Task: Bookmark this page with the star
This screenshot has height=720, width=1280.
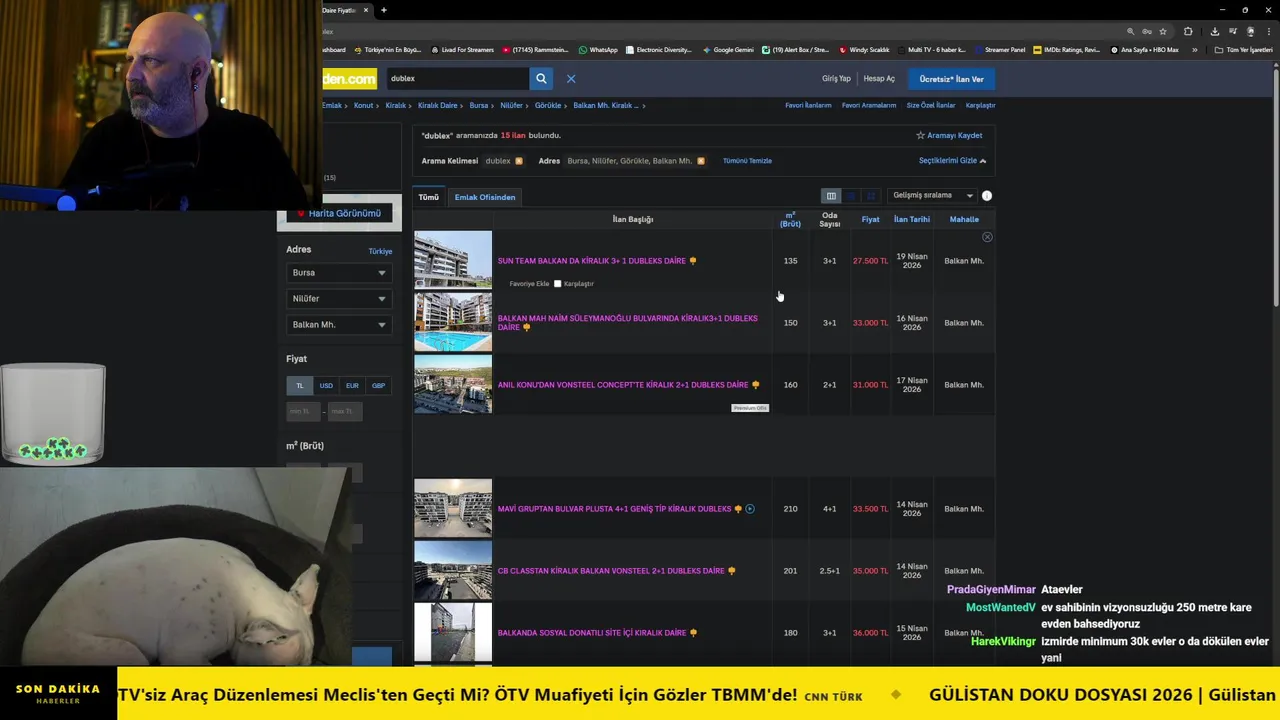Action: pos(1163,31)
